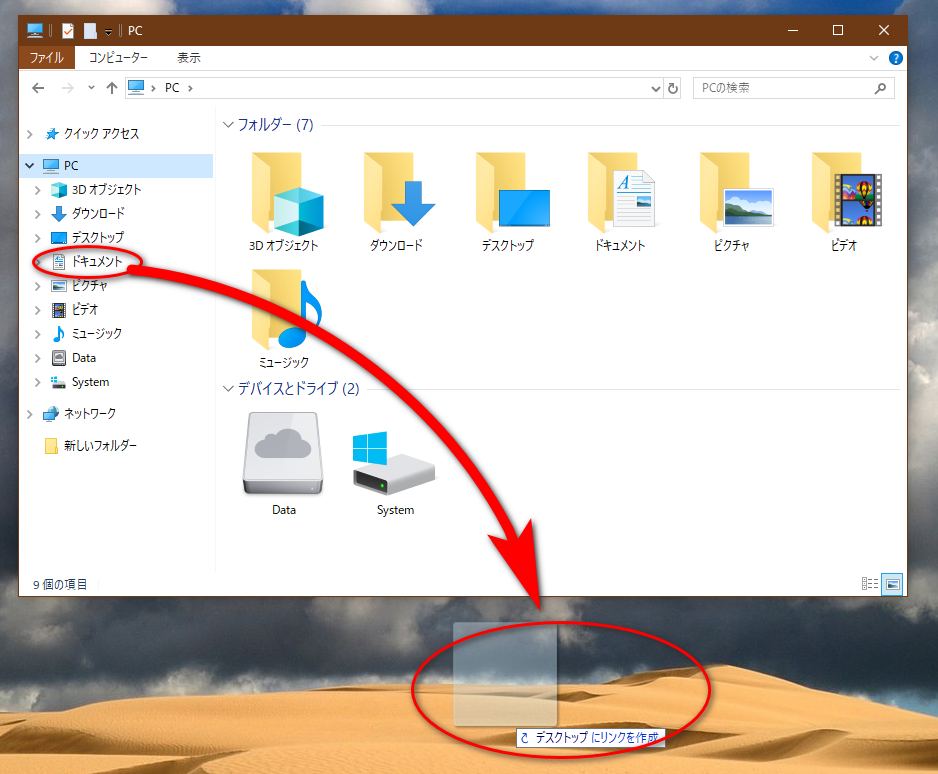The width and height of the screenshot is (938, 774).
Task: Select 新しいフォルダー in navigation pane
Action: [x=100, y=446]
